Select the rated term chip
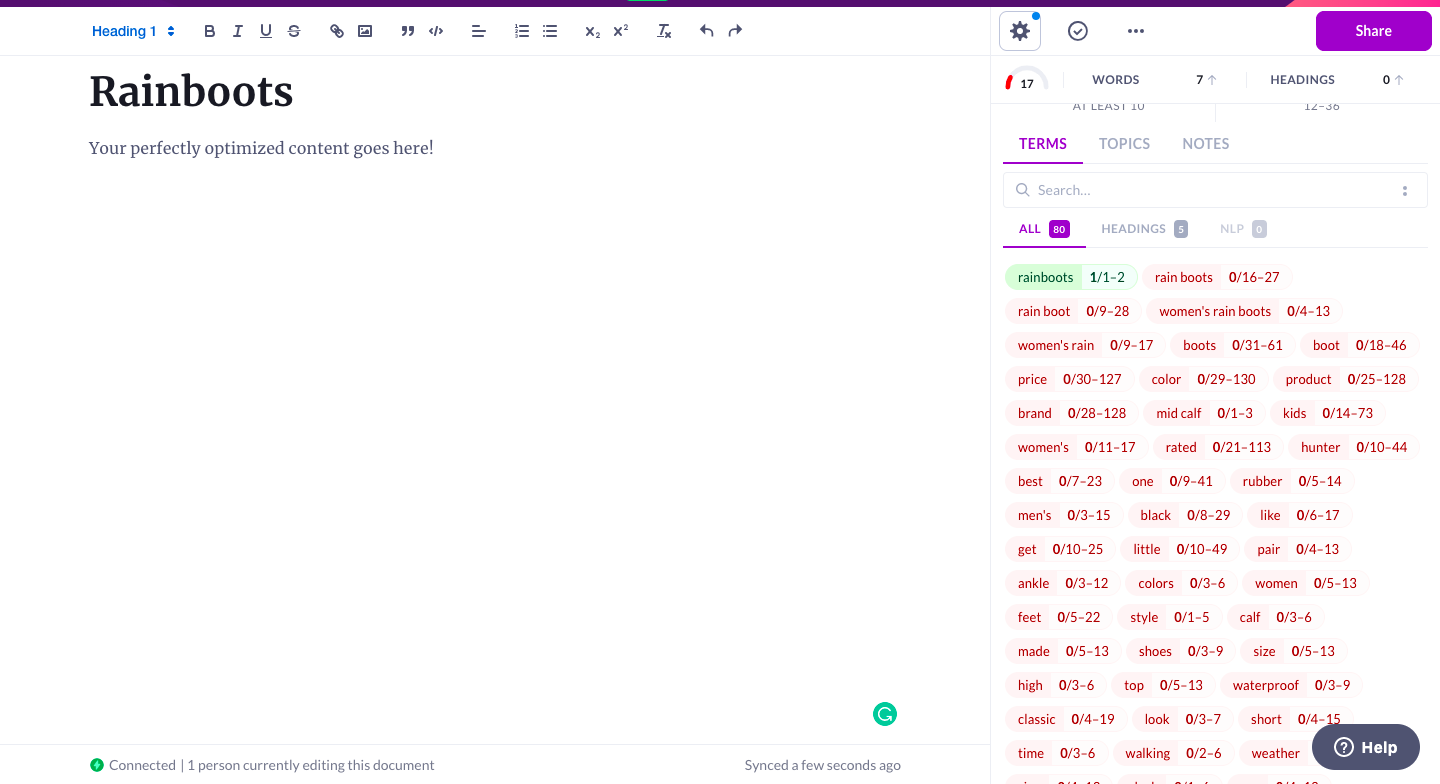Viewport: 1440px width, 784px height. pos(1218,447)
